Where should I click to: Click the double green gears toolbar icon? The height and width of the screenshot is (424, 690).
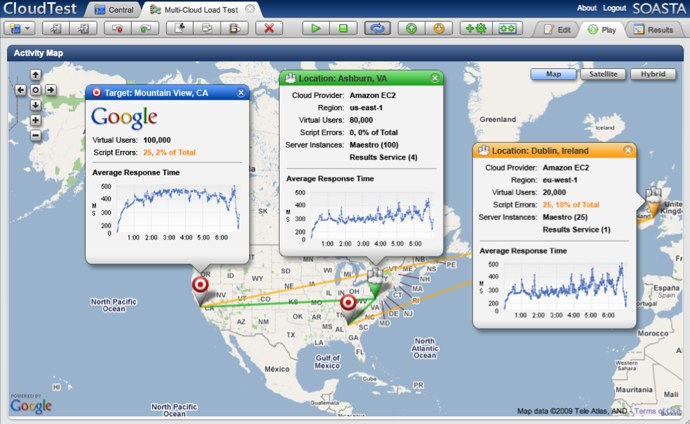pos(507,29)
